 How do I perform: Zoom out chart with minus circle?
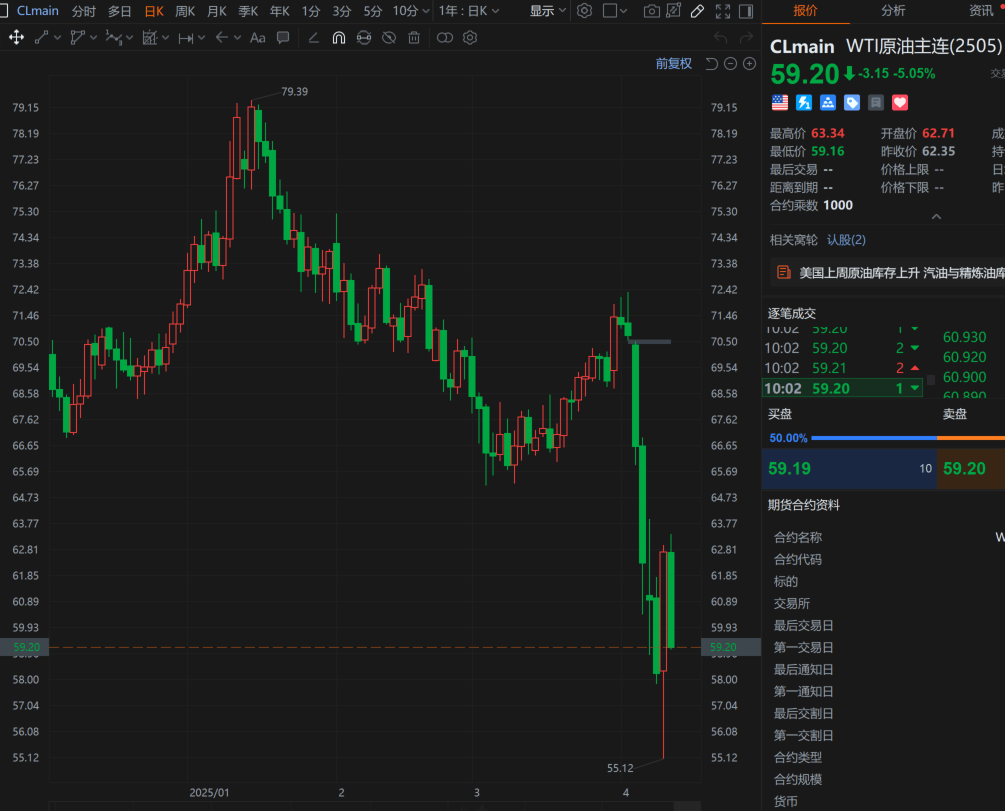tap(730, 63)
